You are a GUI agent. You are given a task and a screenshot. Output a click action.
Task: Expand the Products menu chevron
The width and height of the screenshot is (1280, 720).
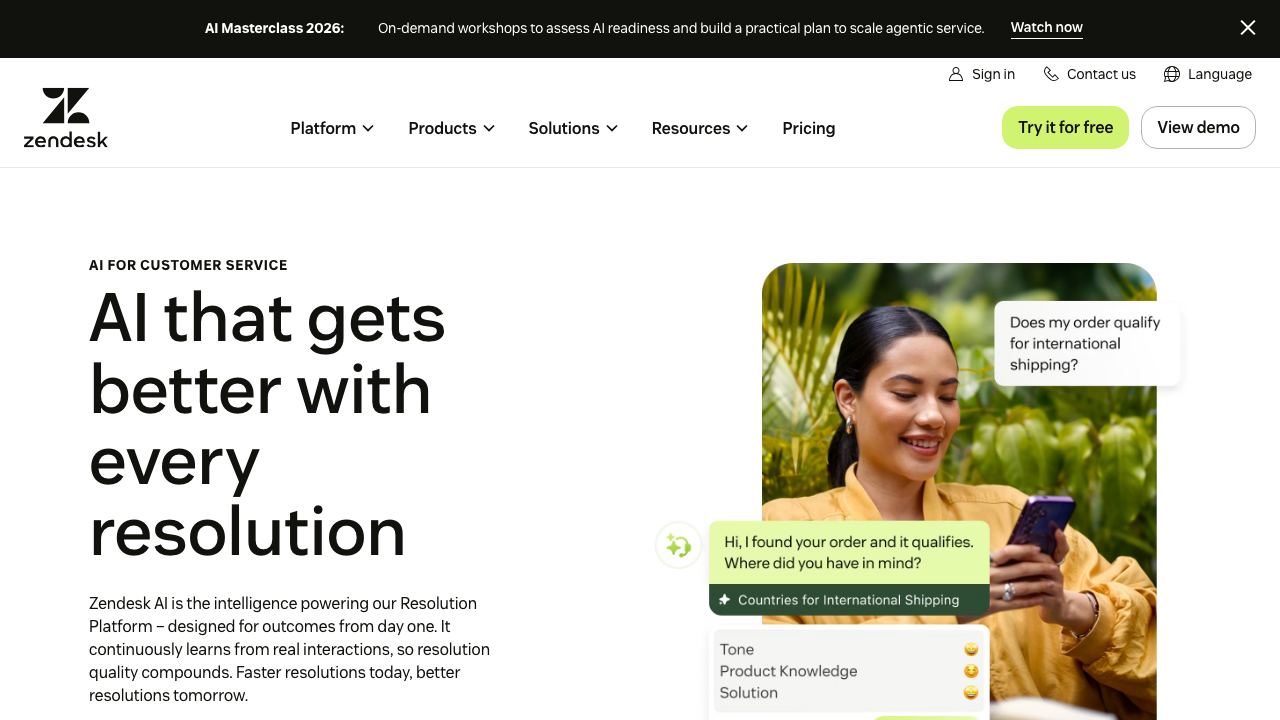click(489, 128)
